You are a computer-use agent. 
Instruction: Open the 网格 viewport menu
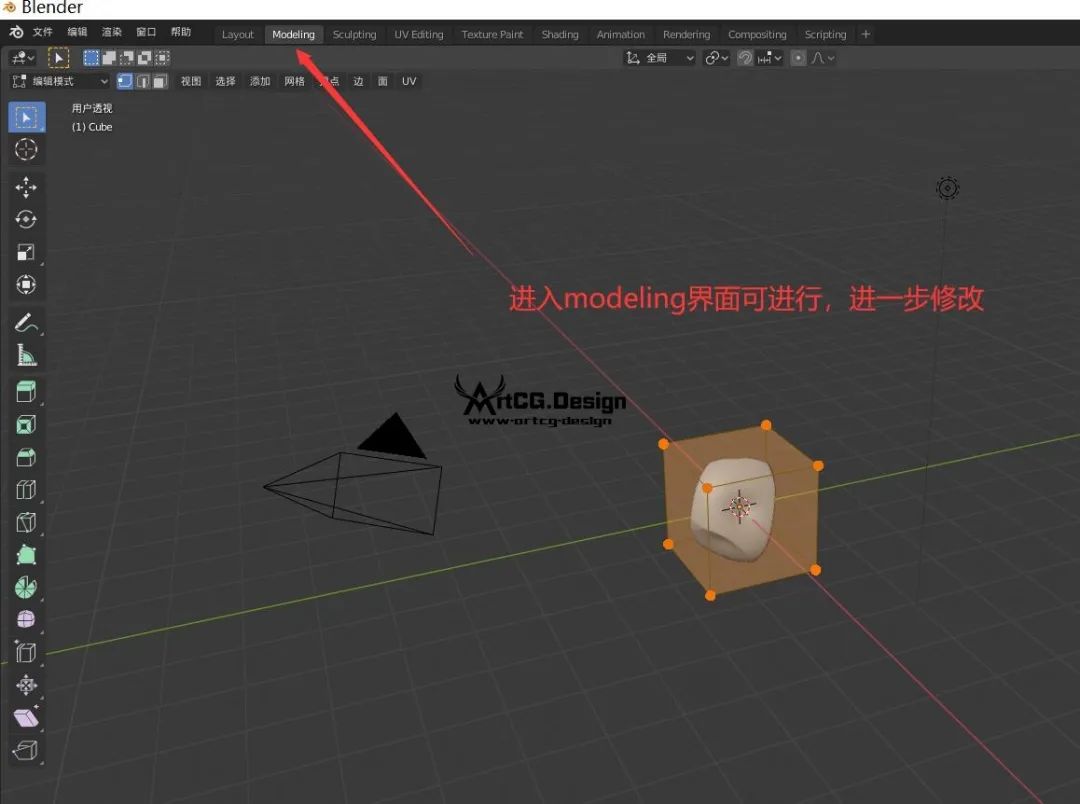click(294, 81)
